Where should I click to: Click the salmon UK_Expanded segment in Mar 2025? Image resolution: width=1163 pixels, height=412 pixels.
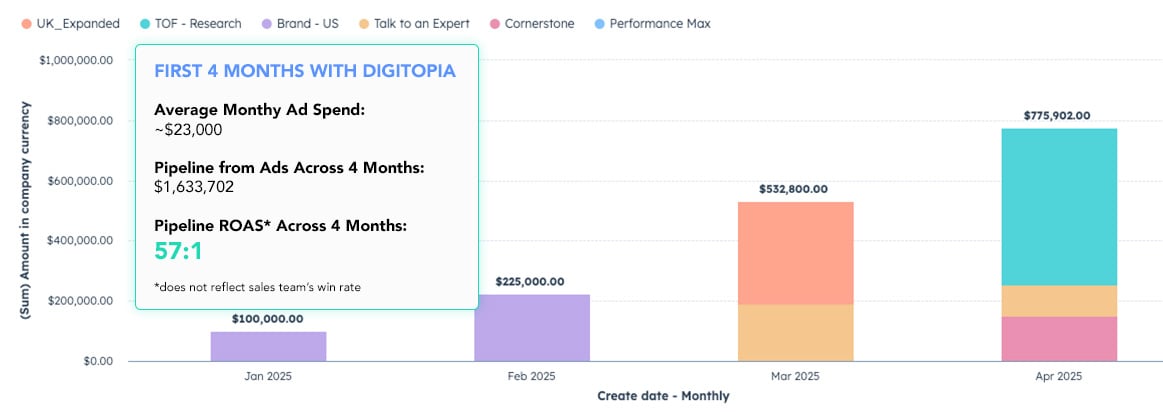[795, 253]
